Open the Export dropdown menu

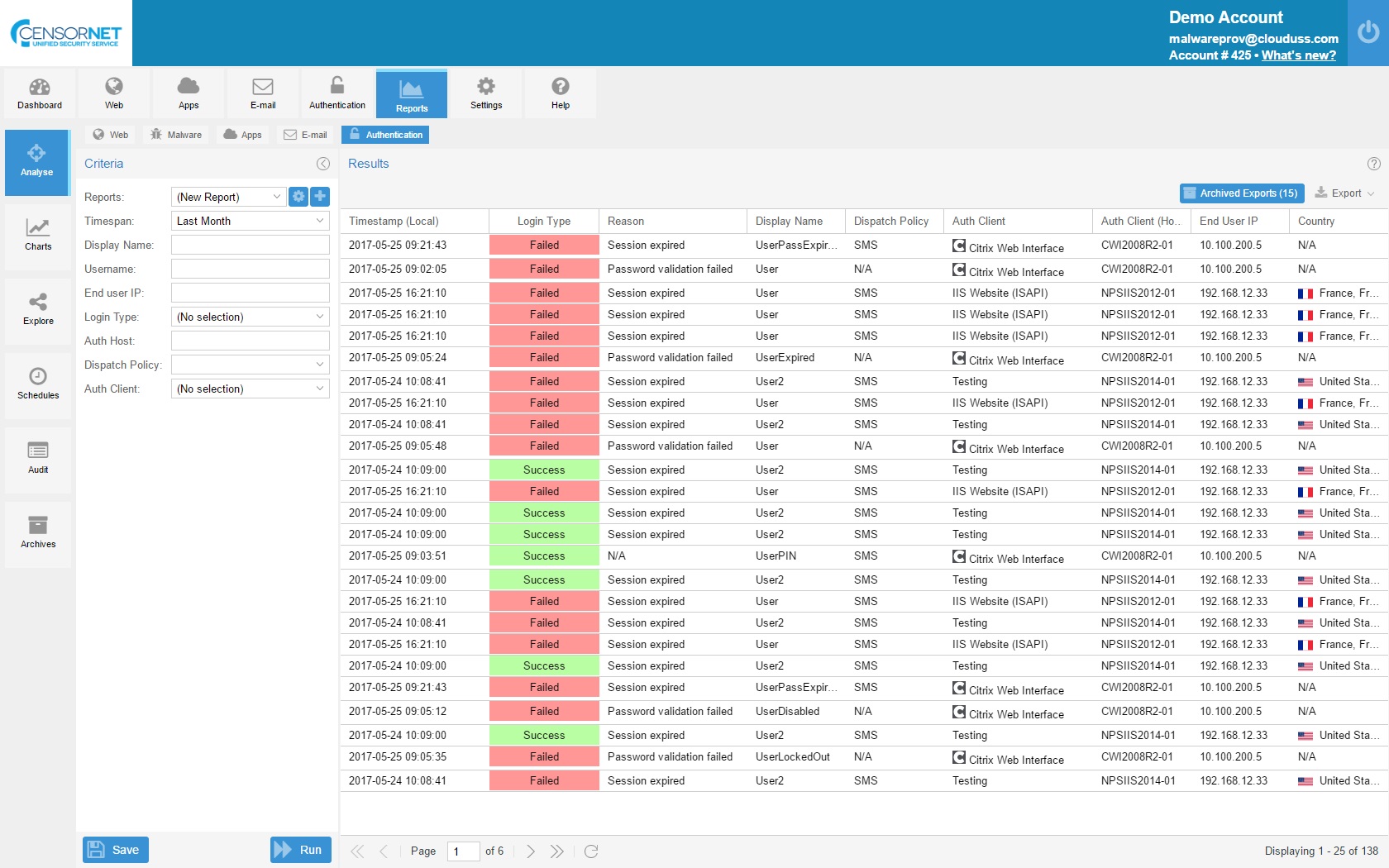click(x=1345, y=193)
